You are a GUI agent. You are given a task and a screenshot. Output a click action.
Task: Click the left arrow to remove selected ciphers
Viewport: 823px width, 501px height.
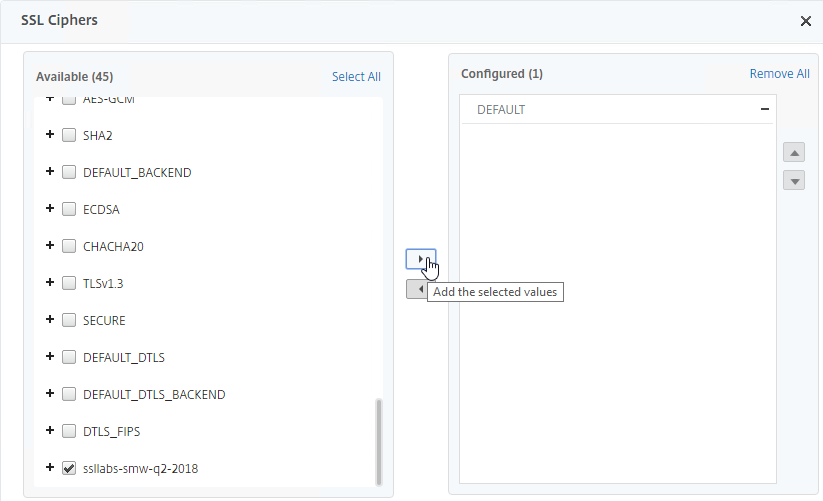click(x=418, y=289)
